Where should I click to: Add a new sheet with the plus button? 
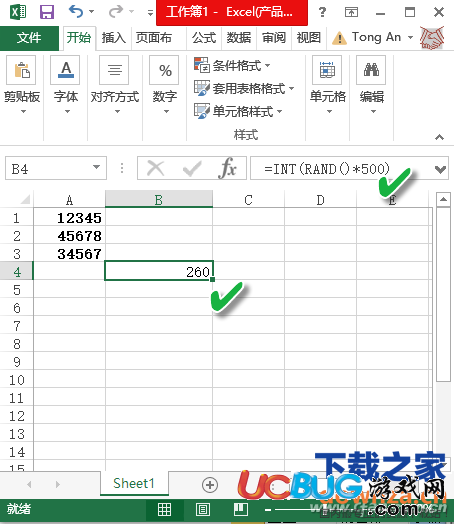tap(210, 485)
